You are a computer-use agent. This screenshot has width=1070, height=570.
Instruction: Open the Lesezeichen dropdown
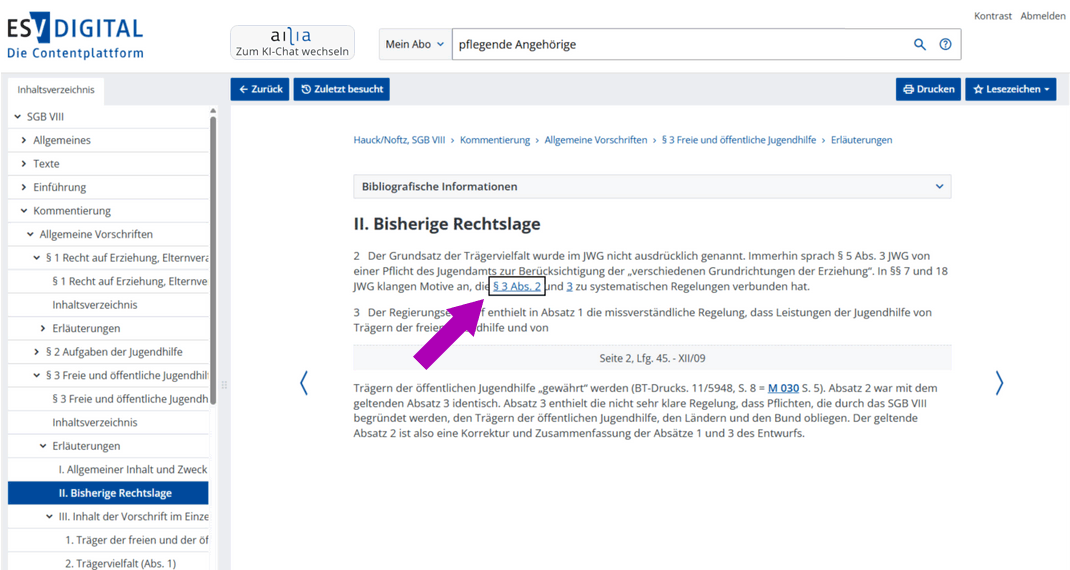pos(1010,89)
